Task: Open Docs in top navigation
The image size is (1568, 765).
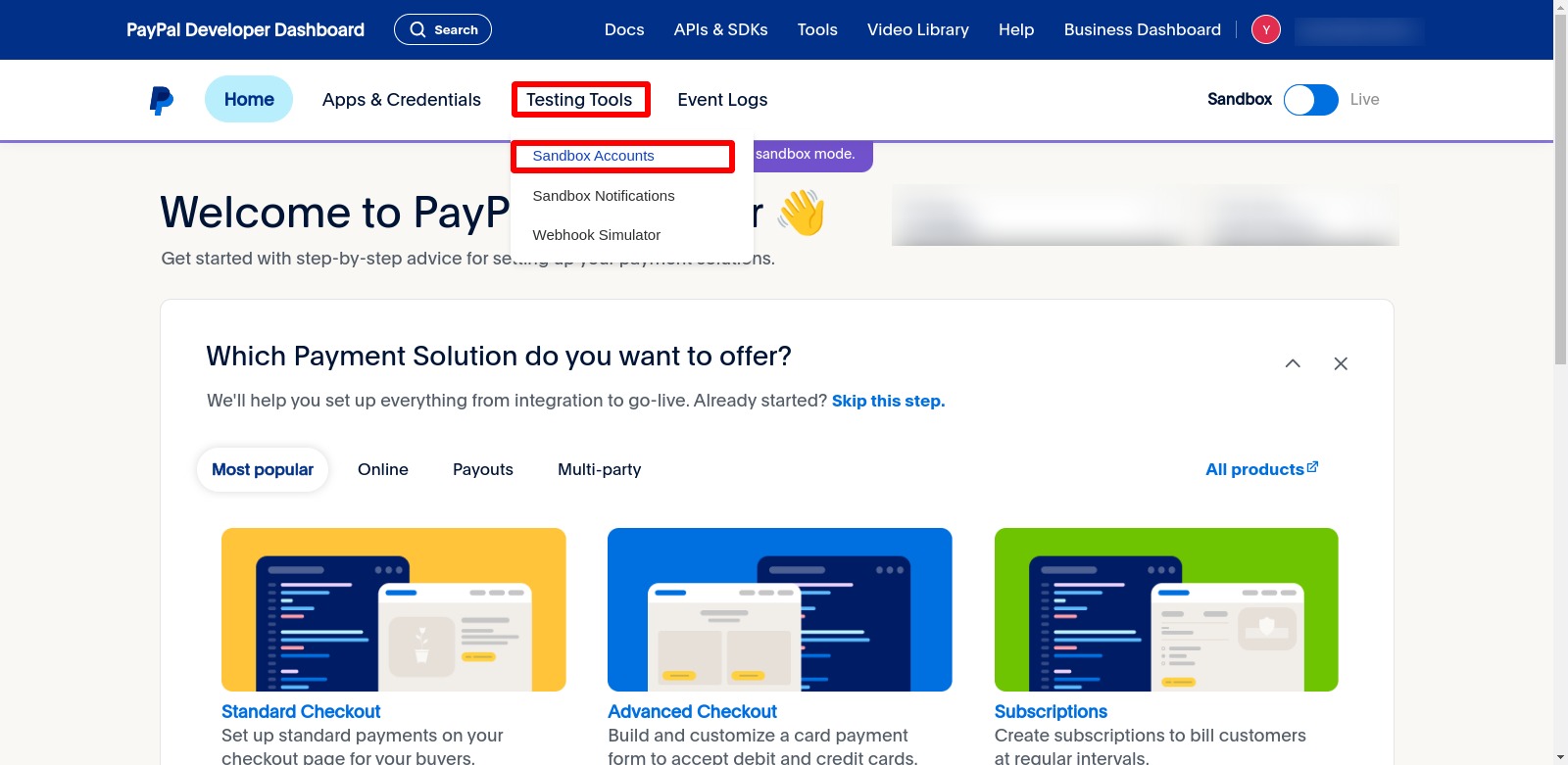Action: [x=624, y=29]
